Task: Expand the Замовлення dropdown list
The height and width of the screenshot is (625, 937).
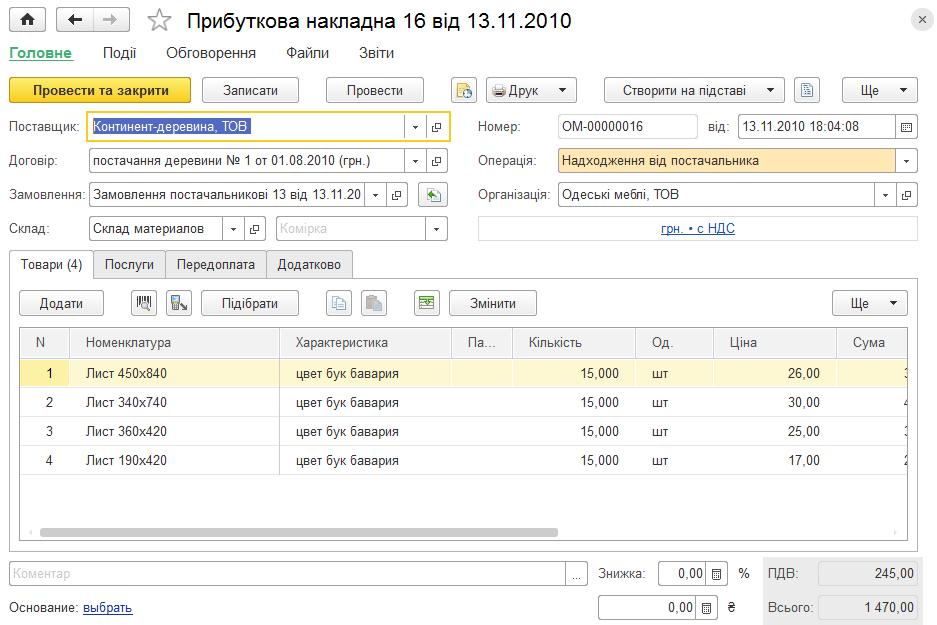Action: pos(375,195)
